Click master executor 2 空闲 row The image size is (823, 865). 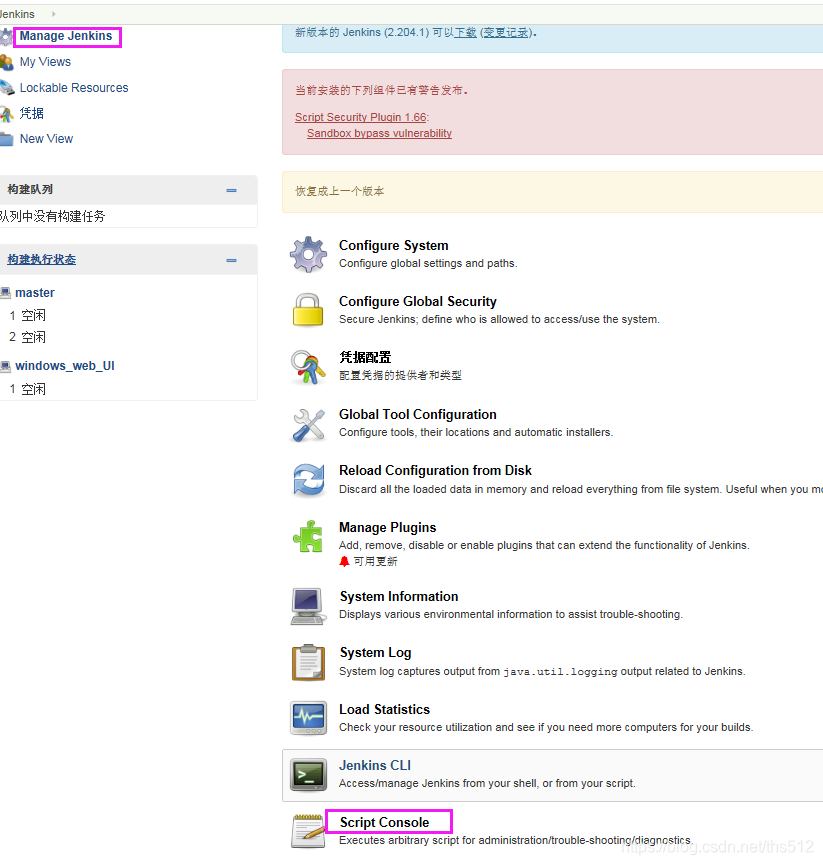[x=28, y=337]
